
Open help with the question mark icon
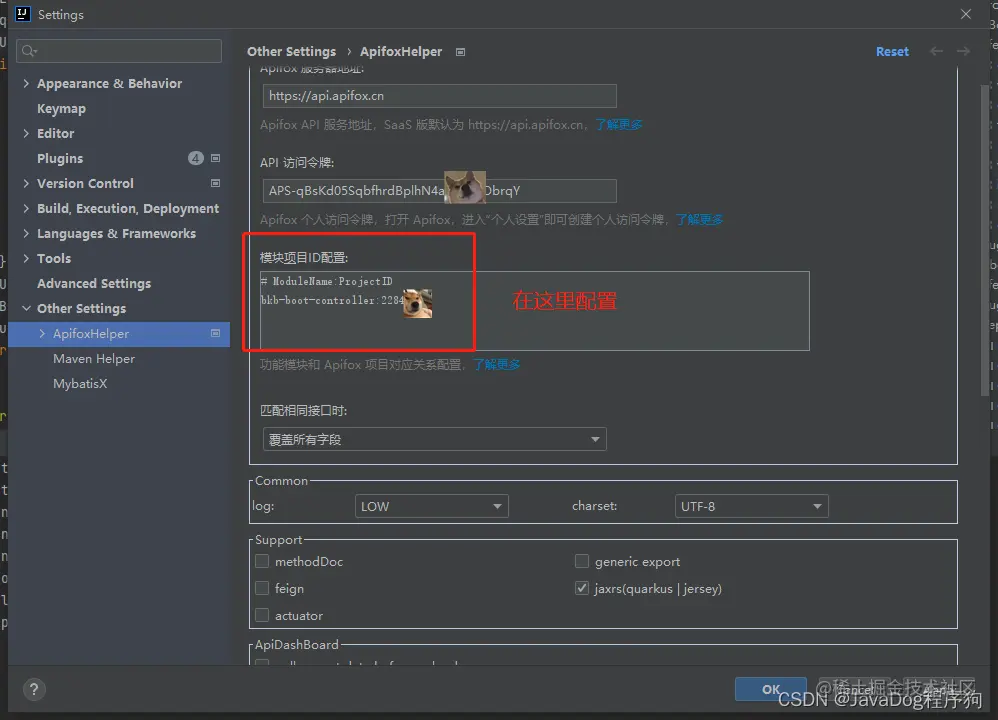[34, 689]
